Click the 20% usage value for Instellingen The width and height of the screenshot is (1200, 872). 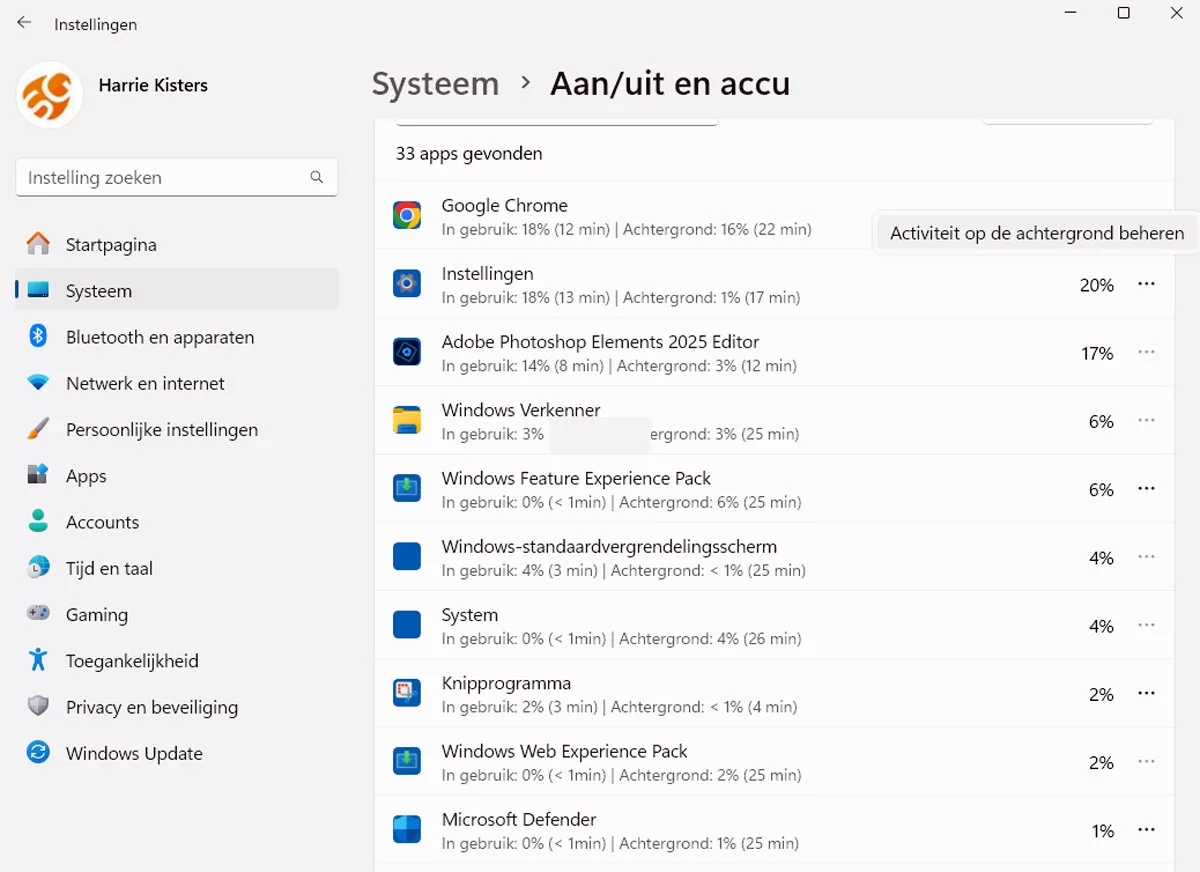coord(1096,285)
